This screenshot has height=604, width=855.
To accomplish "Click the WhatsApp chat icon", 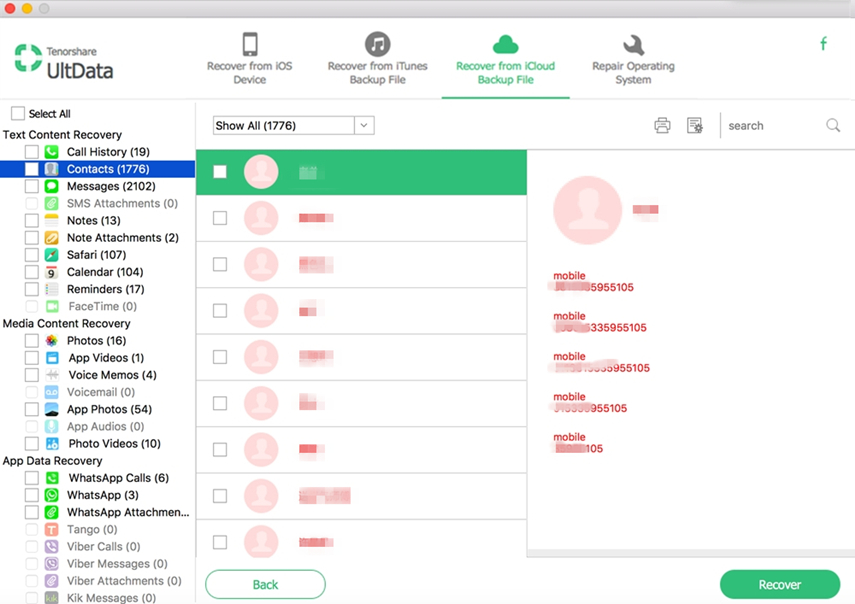I will click(51, 495).
